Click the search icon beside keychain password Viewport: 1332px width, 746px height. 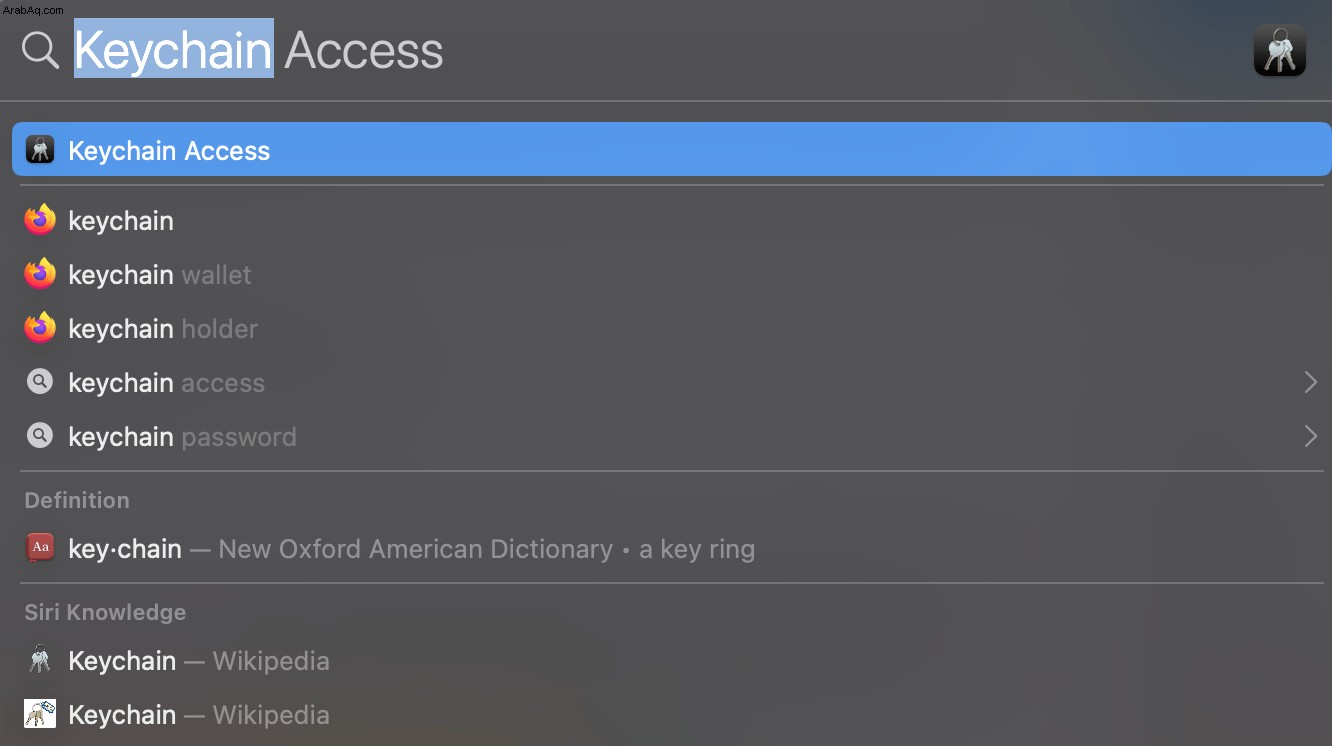(40, 436)
